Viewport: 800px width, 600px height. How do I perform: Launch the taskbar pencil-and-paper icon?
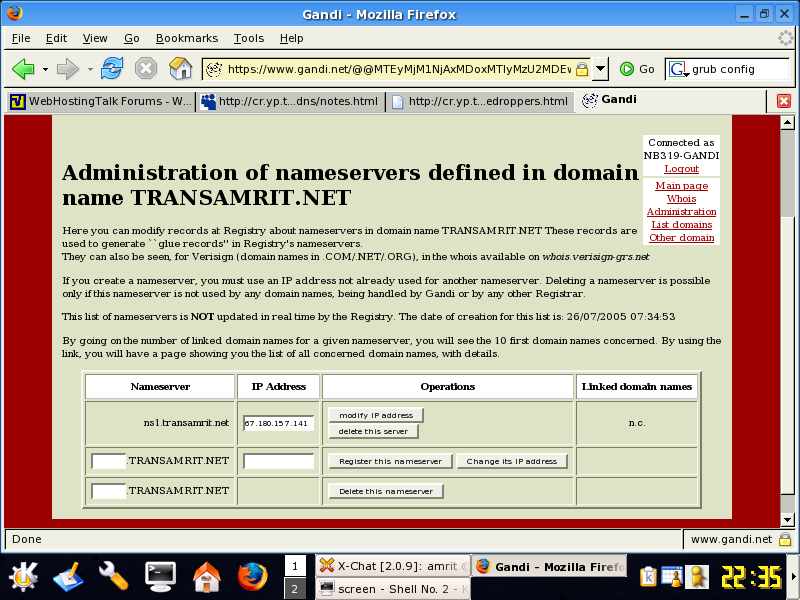pos(68,577)
